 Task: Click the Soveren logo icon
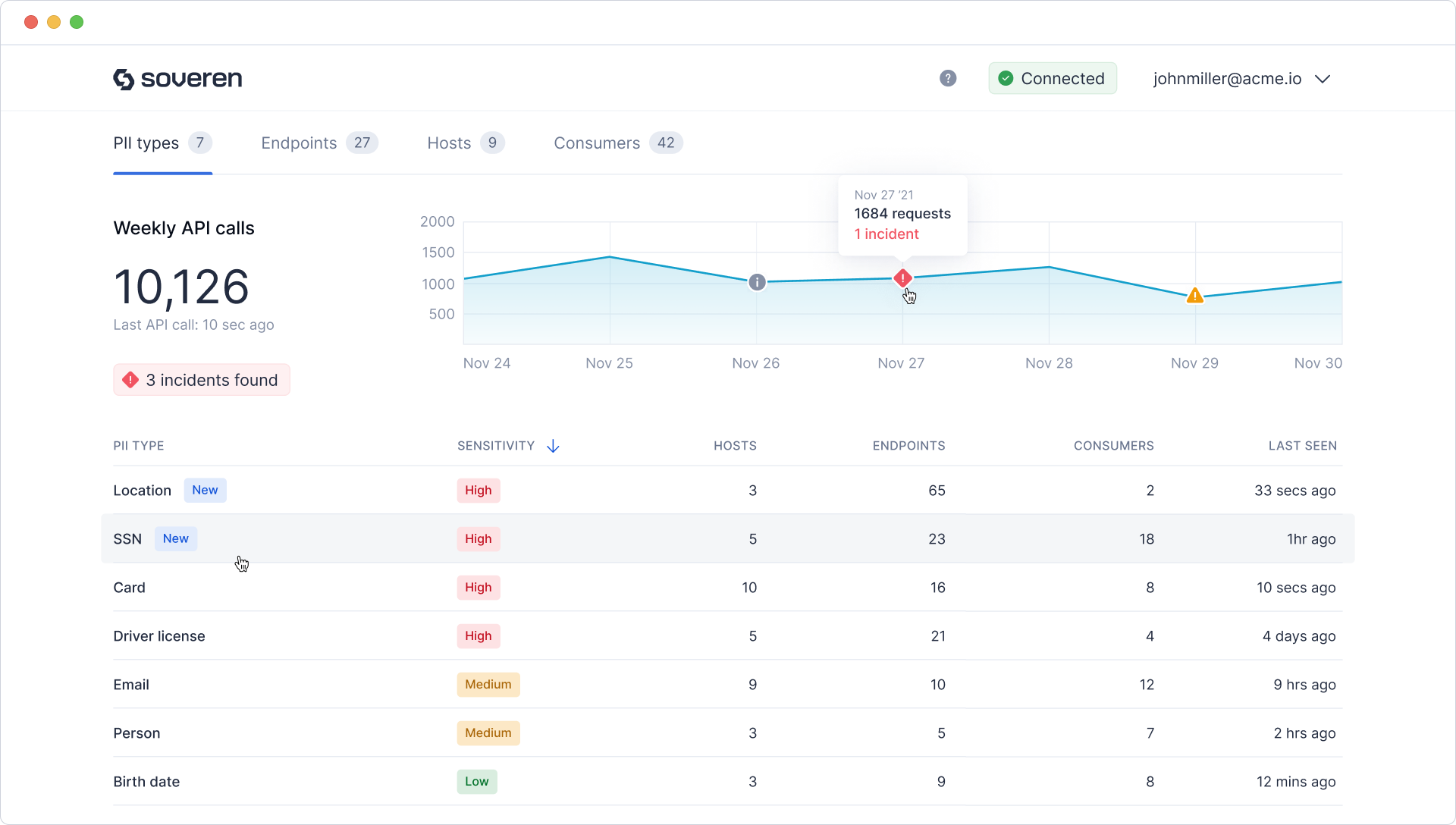click(124, 79)
